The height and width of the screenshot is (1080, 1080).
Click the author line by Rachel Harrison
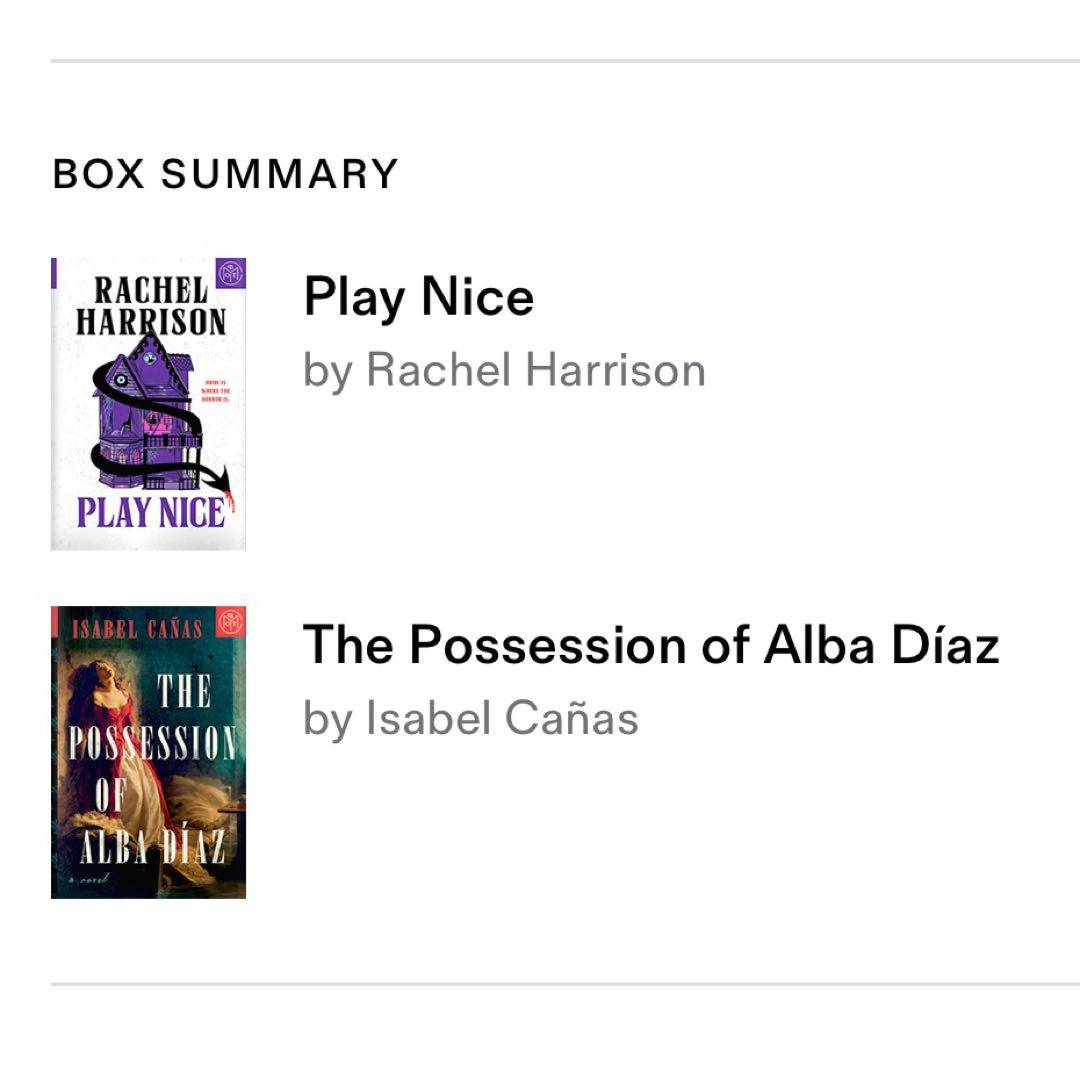(x=504, y=371)
